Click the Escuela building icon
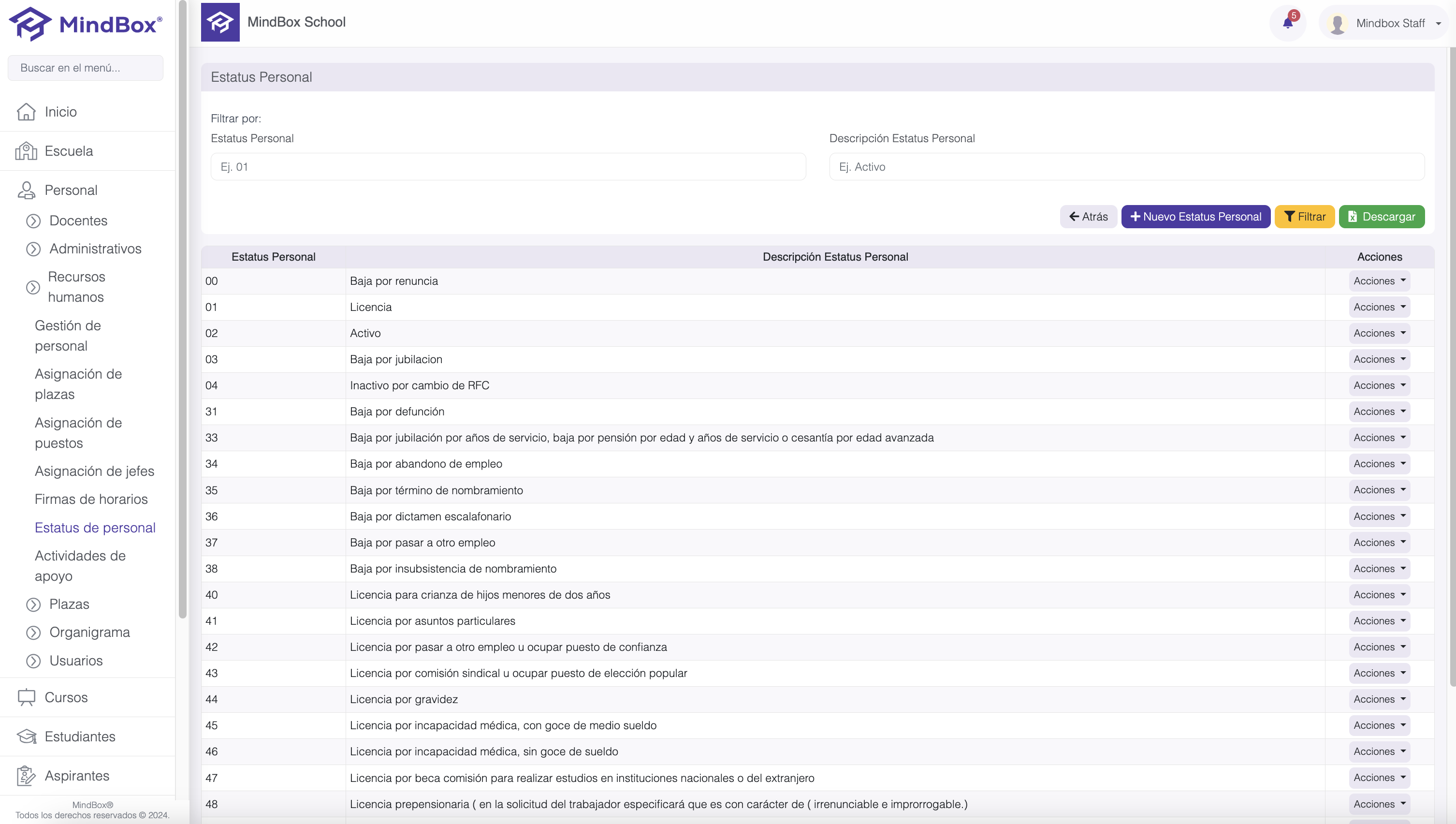This screenshot has width=1456, height=824. 26,151
